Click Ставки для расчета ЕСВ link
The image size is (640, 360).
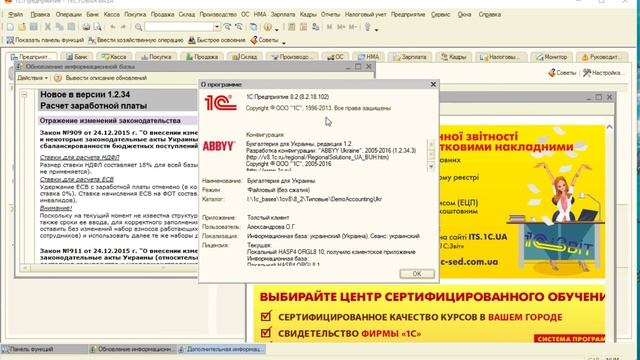tap(77, 180)
